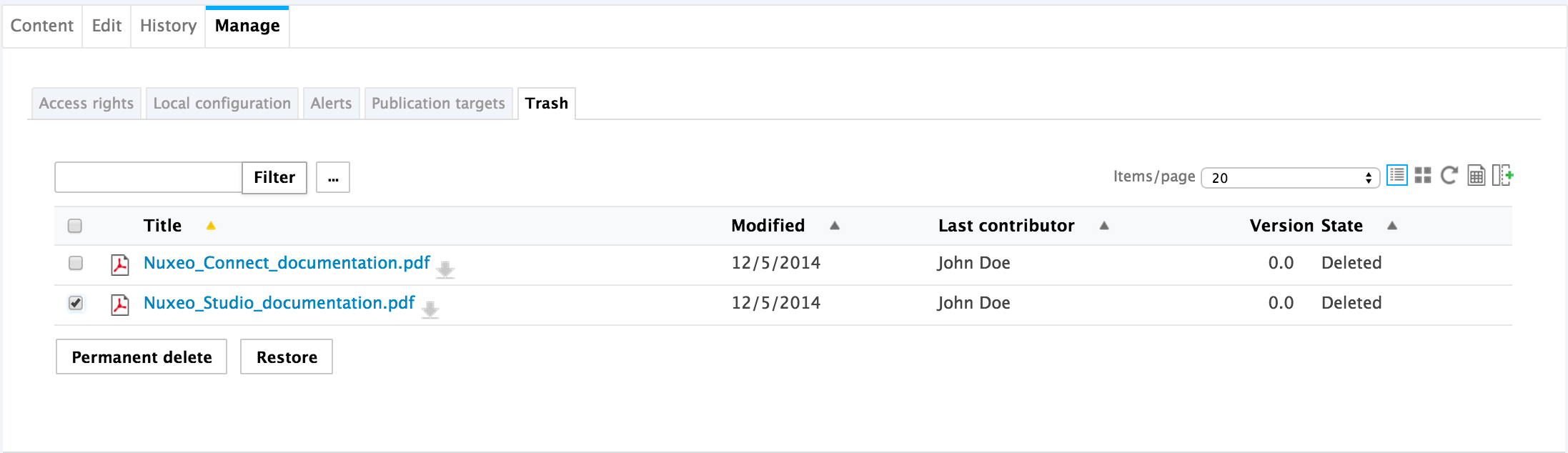1568x453 pixels.
Task: Open the Items/page dropdown
Action: [1290, 178]
